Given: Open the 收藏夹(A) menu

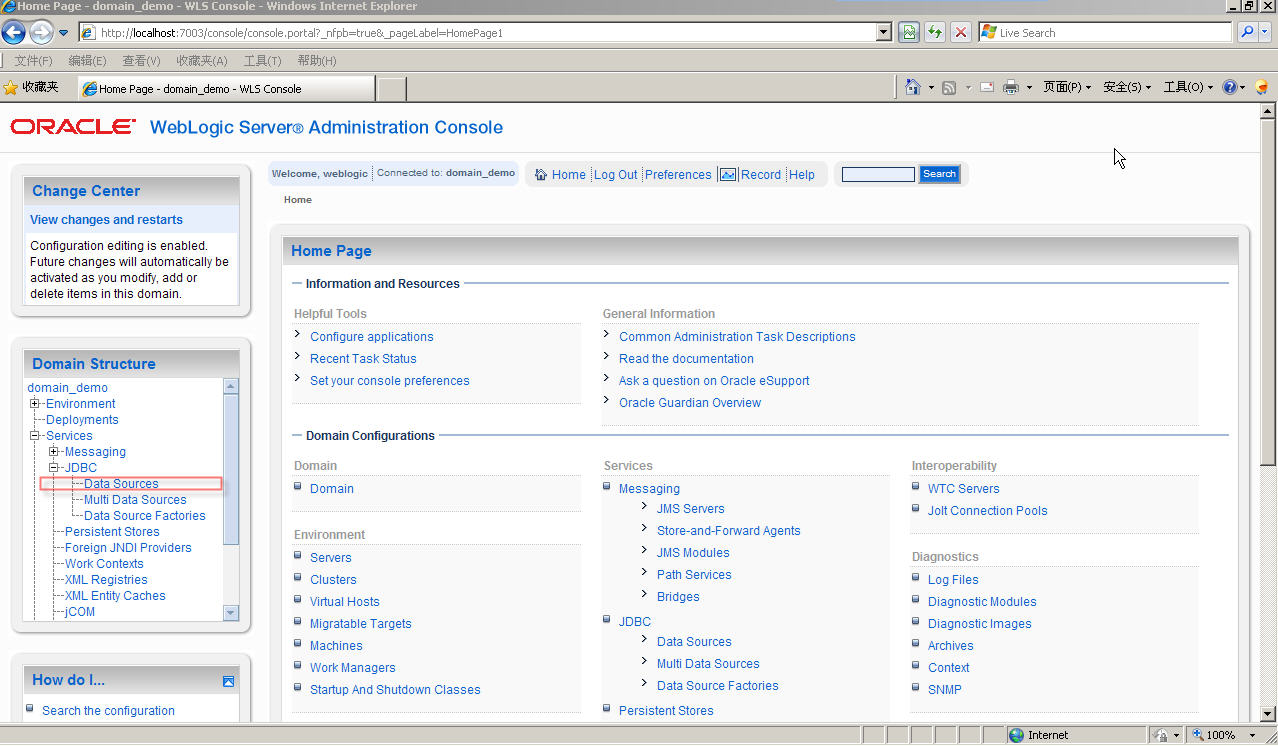Looking at the screenshot, I should (202, 61).
